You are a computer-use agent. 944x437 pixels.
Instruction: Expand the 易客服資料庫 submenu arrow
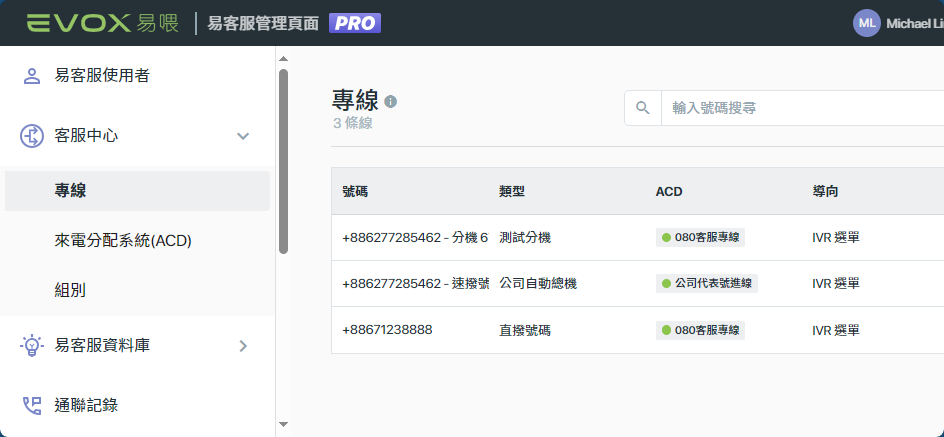pos(243,346)
